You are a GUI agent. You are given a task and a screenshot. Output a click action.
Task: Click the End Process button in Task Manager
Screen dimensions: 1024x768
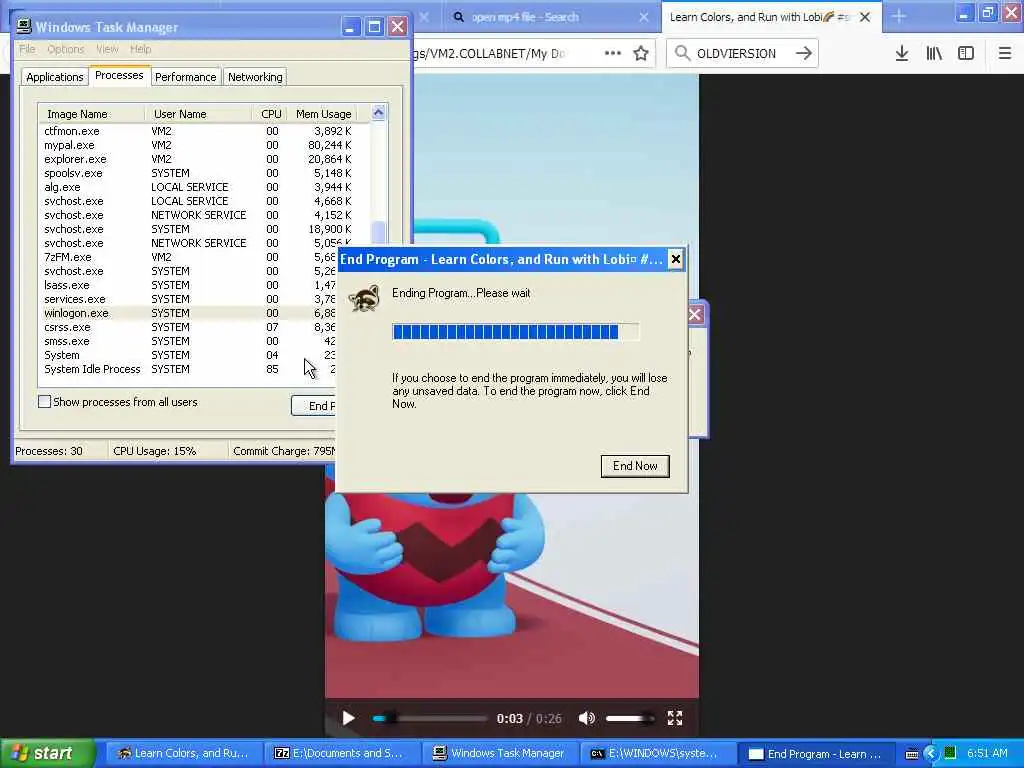coord(313,406)
